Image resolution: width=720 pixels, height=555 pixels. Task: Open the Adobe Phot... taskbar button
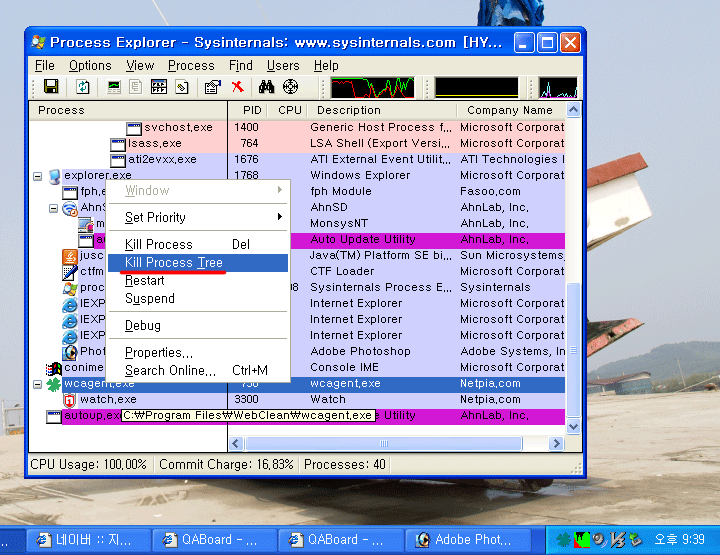468,540
